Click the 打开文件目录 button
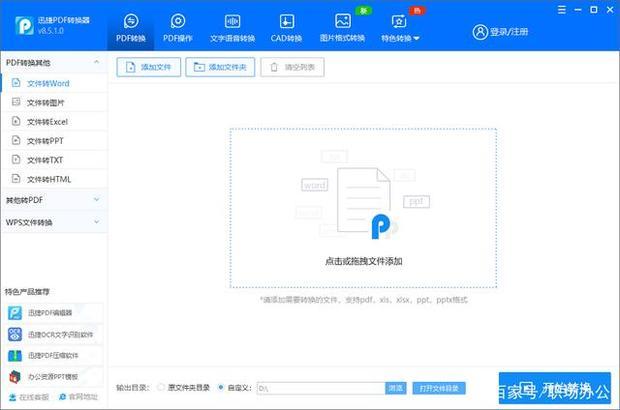 [x=439, y=387]
